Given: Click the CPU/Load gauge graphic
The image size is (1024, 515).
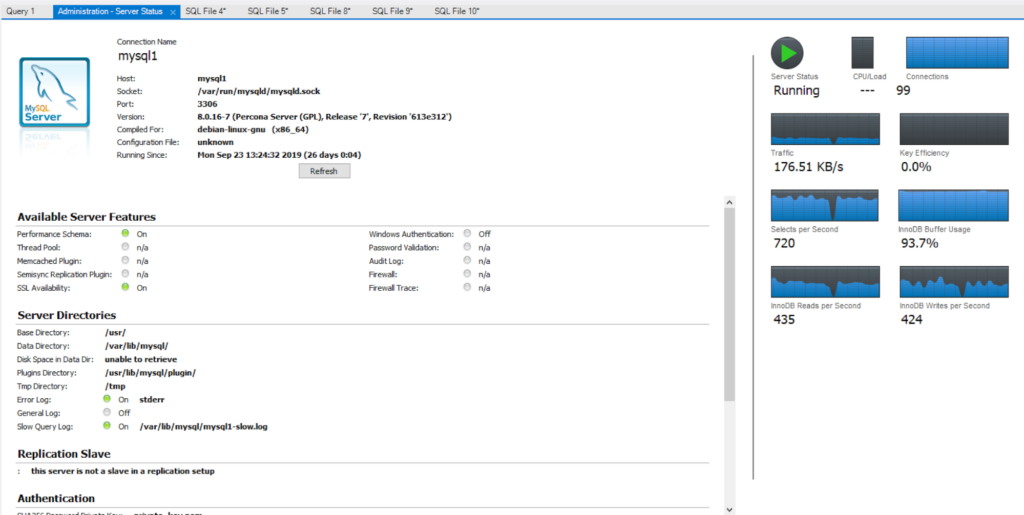Looking at the screenshot, I should 862,53.
